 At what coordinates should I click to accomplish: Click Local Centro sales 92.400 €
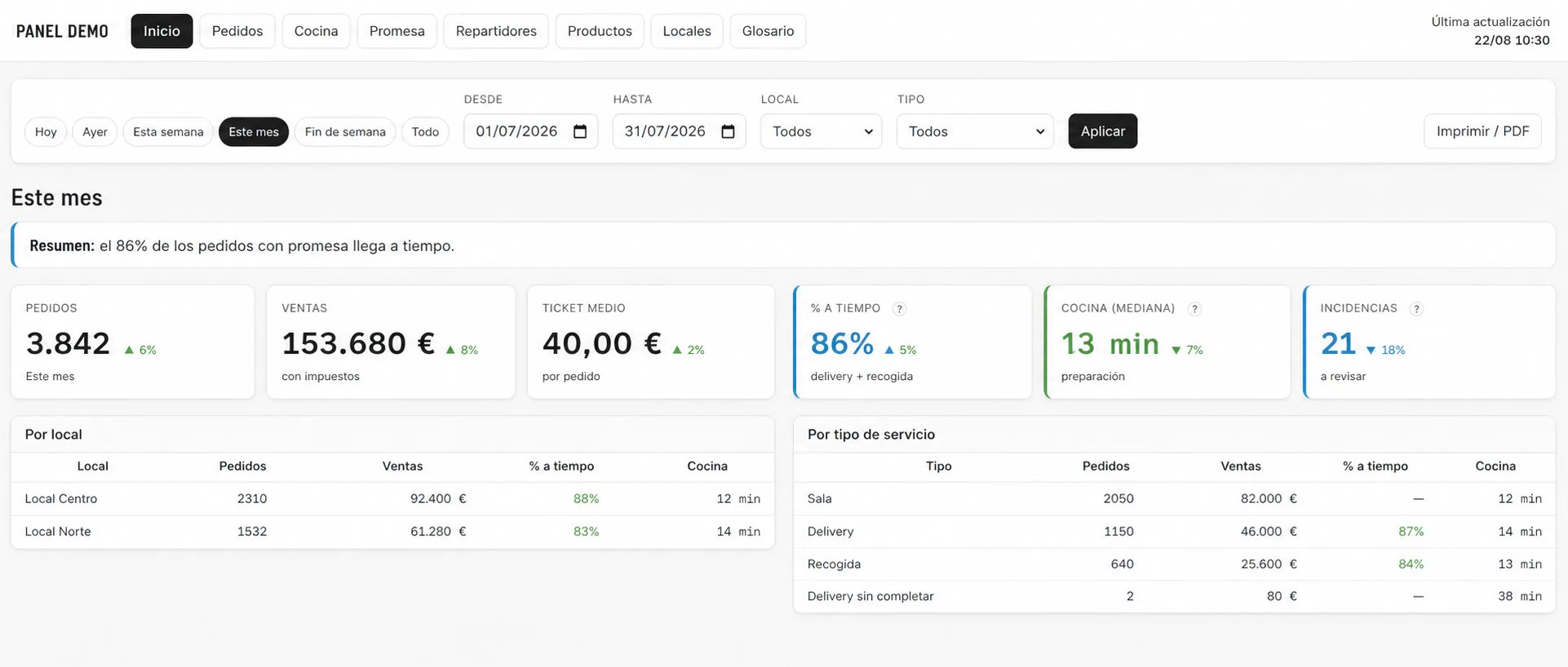[x=438, y=499]
